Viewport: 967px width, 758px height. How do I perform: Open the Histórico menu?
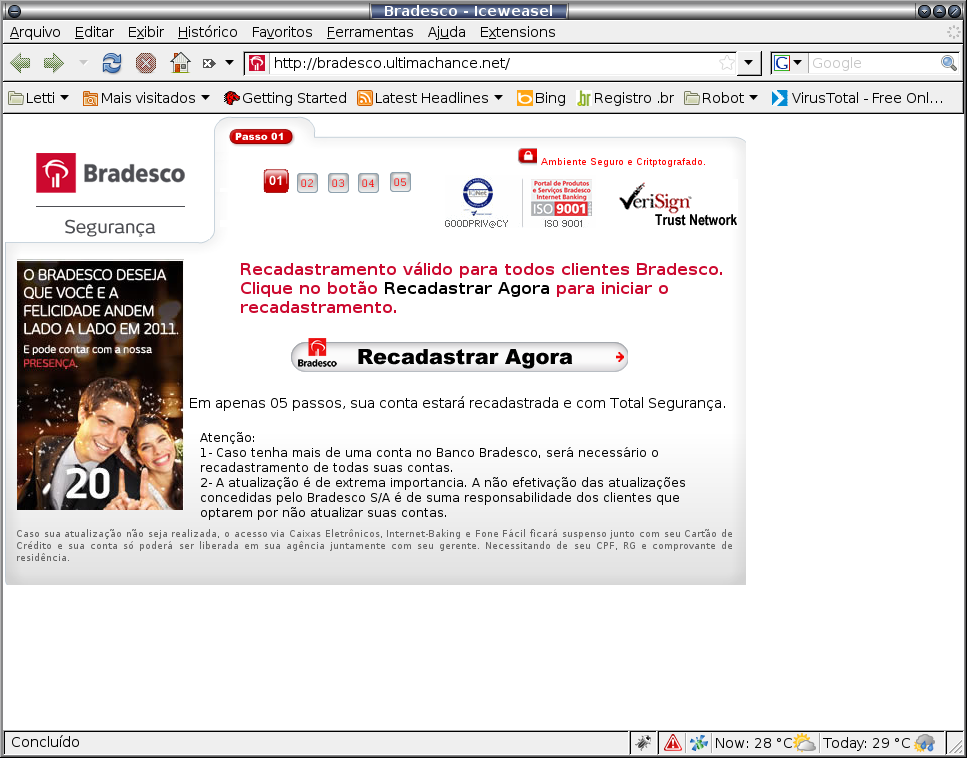(x=207, y=32)
